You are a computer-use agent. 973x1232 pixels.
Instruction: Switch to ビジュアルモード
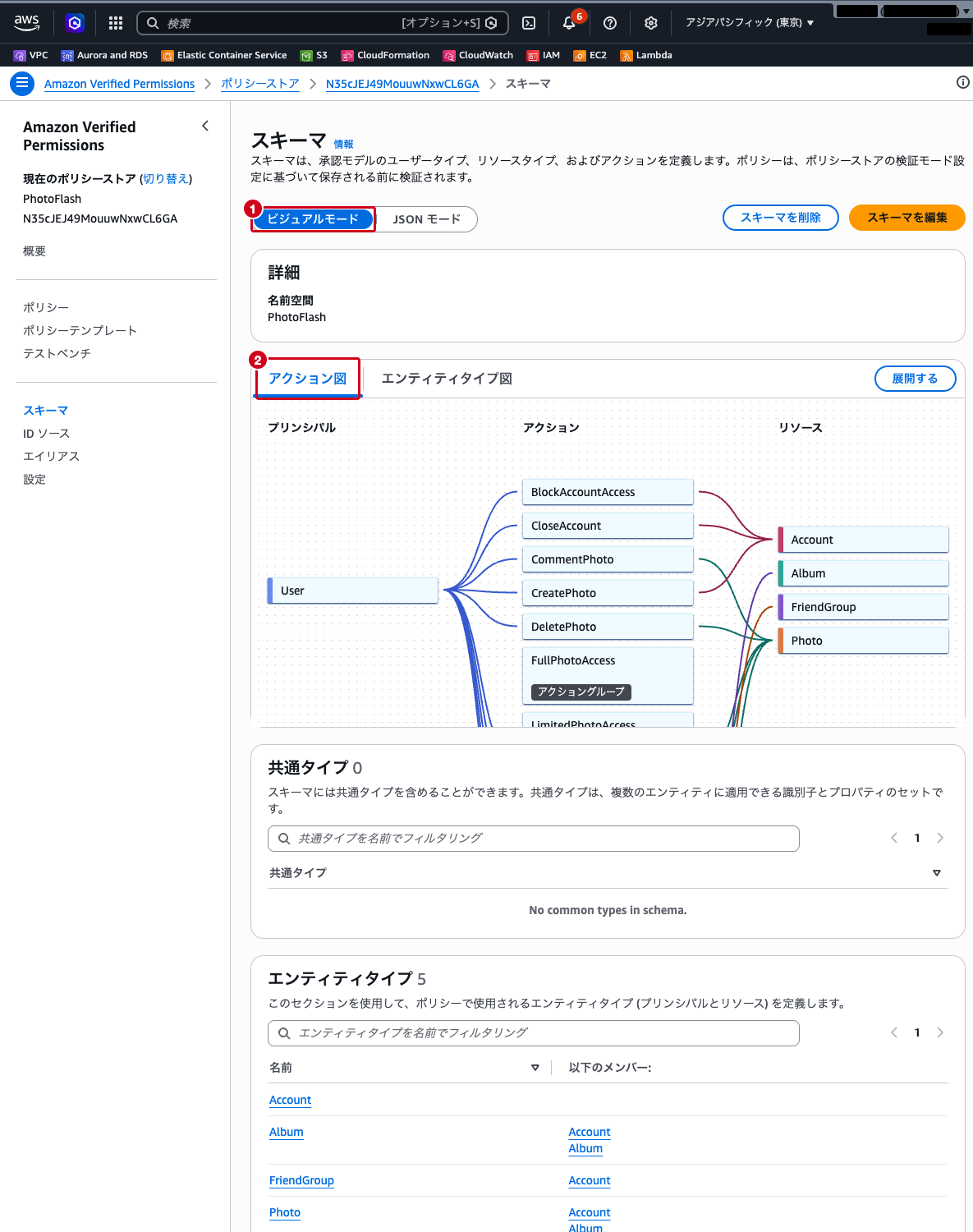(x=313, y=219)
